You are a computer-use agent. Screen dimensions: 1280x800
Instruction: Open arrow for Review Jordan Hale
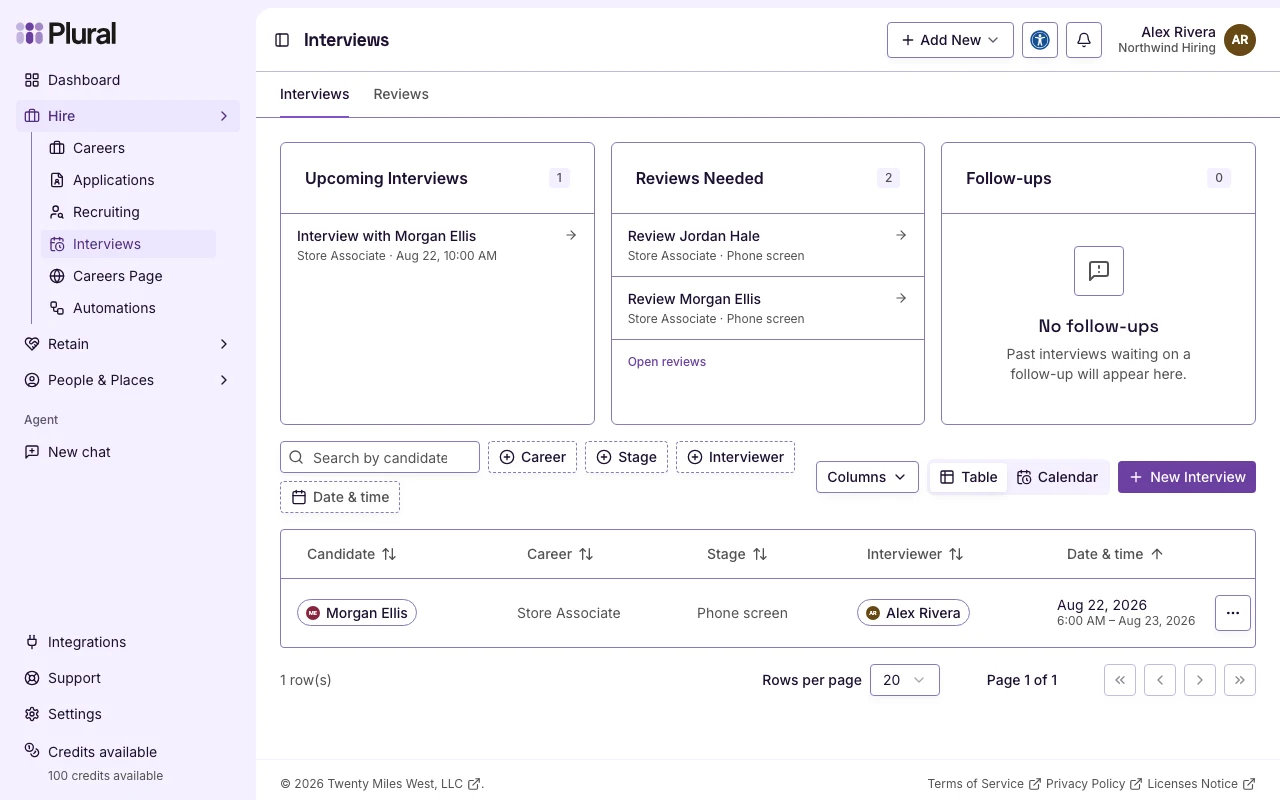[x=901, y=236]
